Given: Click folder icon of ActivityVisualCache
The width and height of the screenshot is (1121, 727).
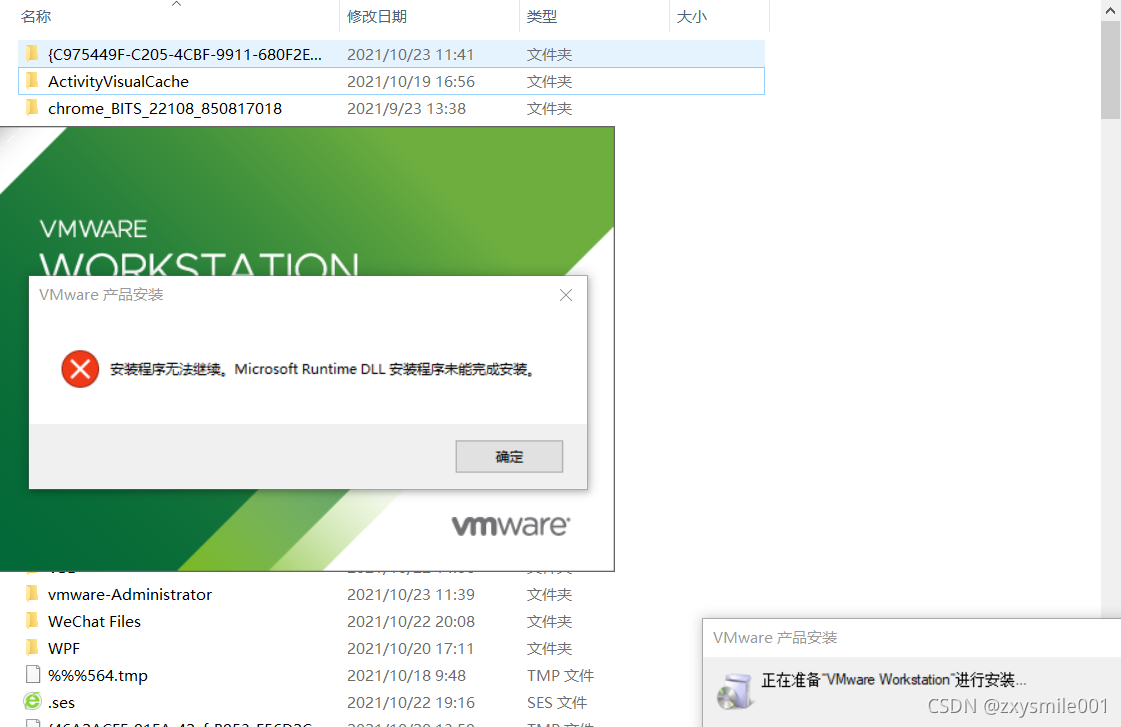Looking at the screenshot, I should point(32,81).
